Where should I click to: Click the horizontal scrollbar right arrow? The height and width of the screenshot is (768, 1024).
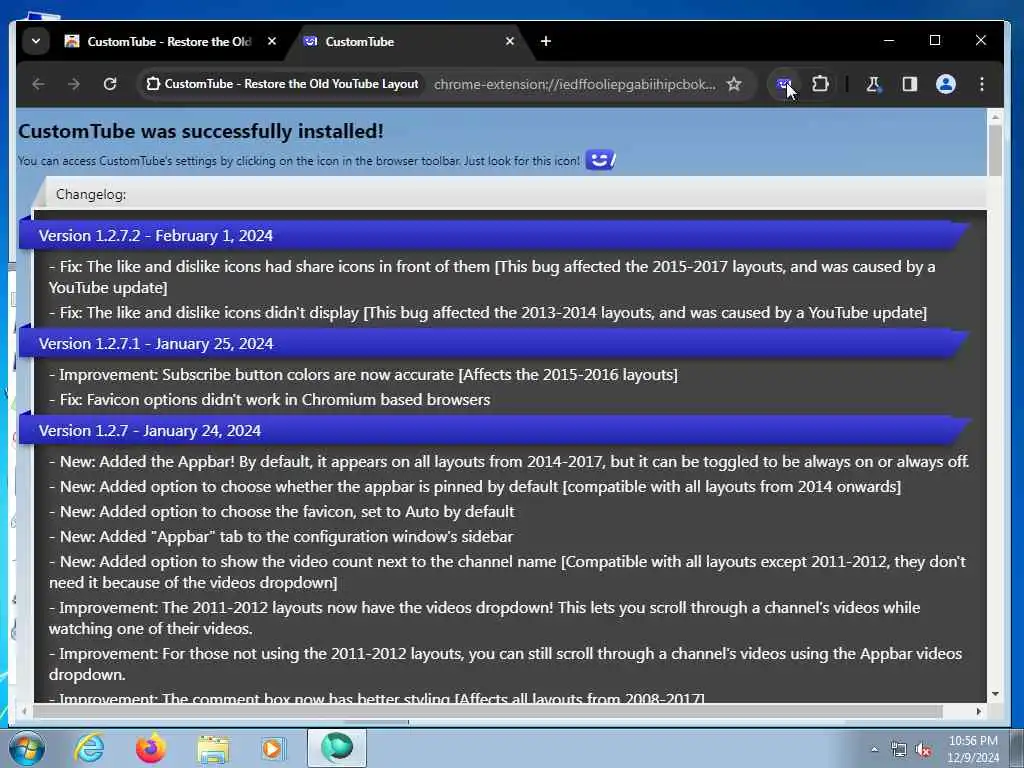click(978, 711)
